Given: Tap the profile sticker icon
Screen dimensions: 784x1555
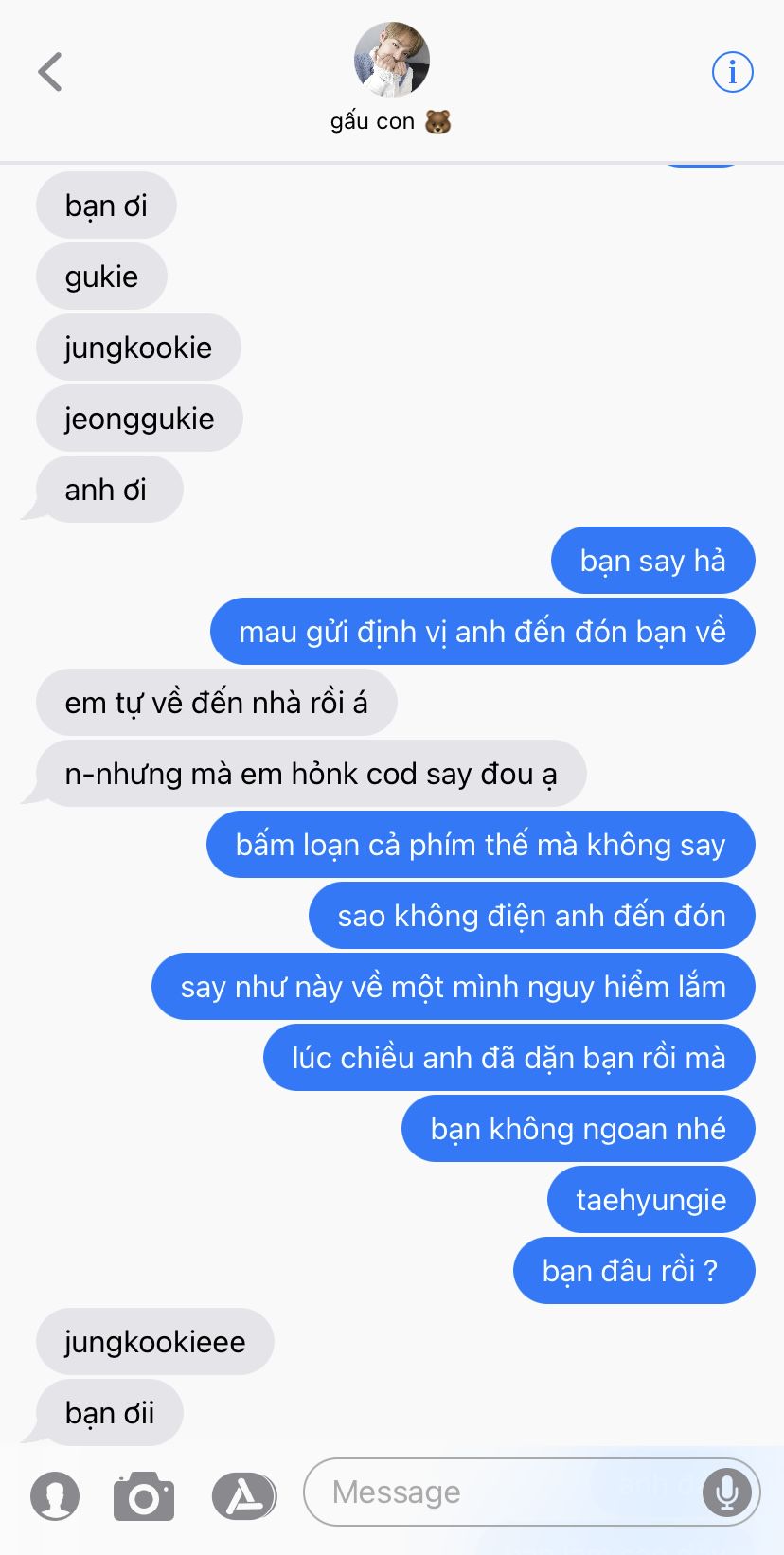Looking at the screenshot, I should pyautogui.click(x=55, y=1496).
